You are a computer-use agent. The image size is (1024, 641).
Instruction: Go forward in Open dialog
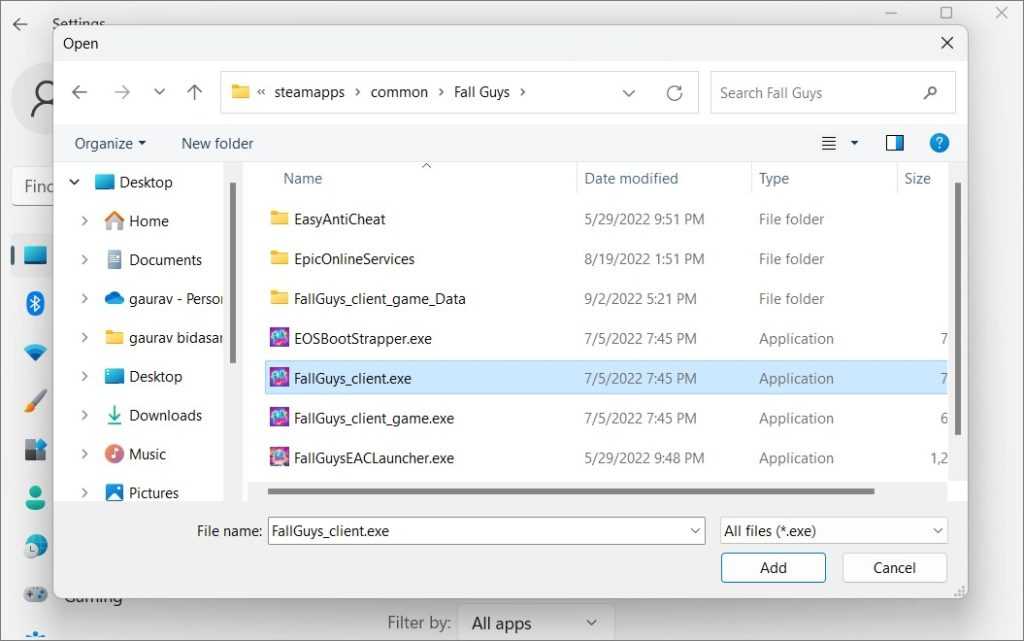(122, 92)
